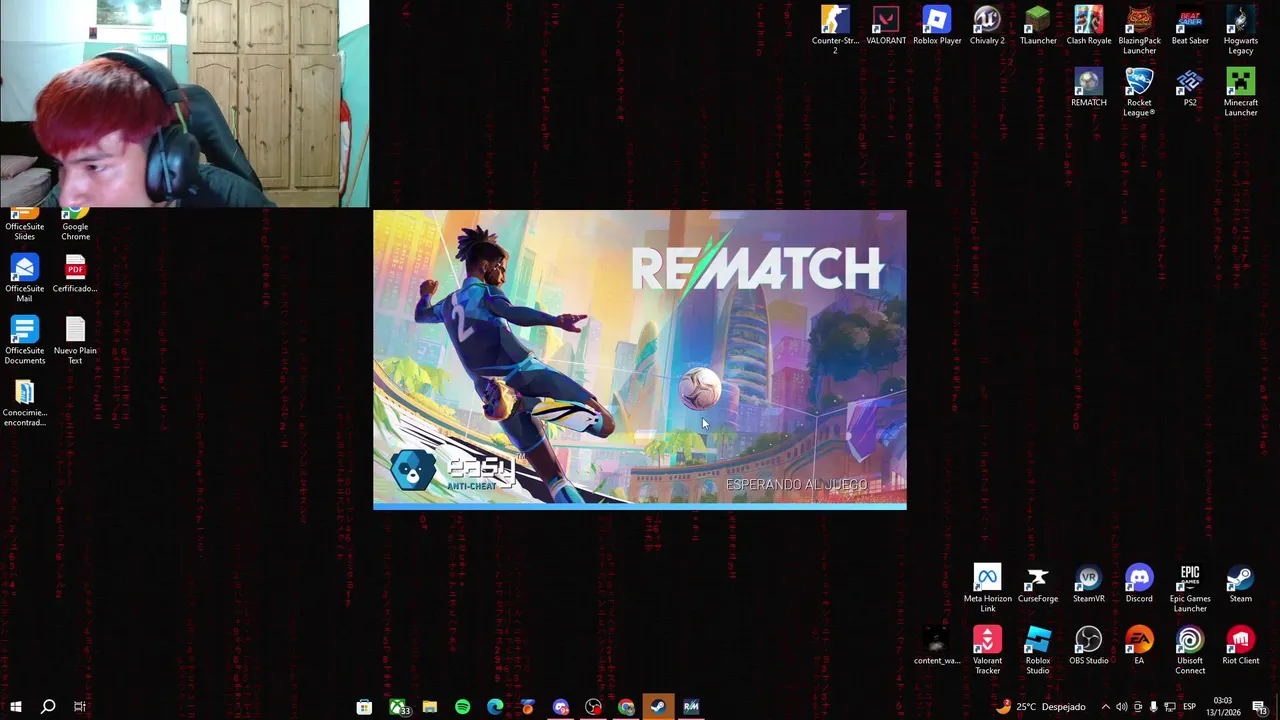
Task: Open the clock and calendar flyout
Action: [x=1223, y=707]
